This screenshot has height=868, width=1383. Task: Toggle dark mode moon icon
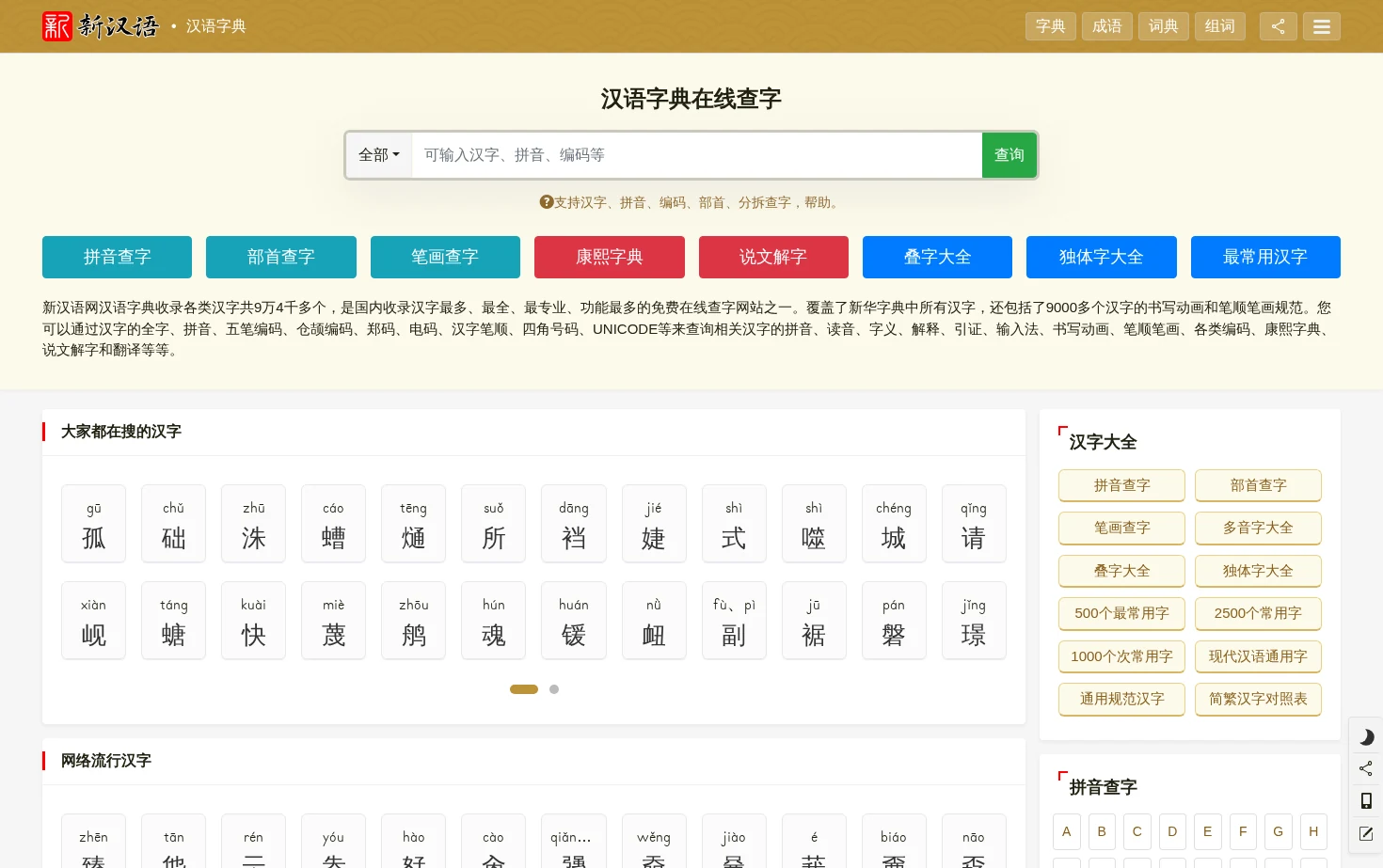tap(1366, 737)
